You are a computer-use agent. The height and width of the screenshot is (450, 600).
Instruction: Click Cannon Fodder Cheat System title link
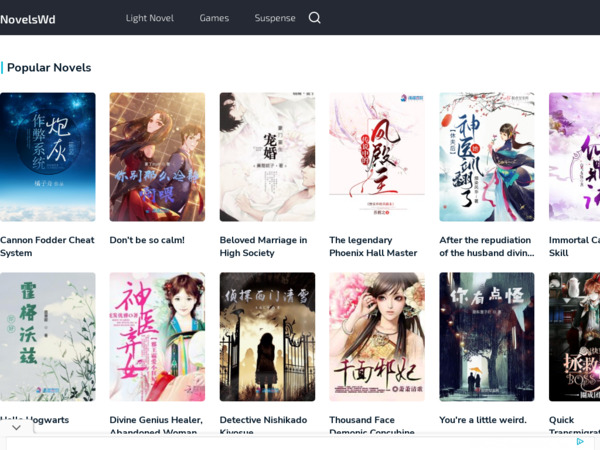(47, 246)
